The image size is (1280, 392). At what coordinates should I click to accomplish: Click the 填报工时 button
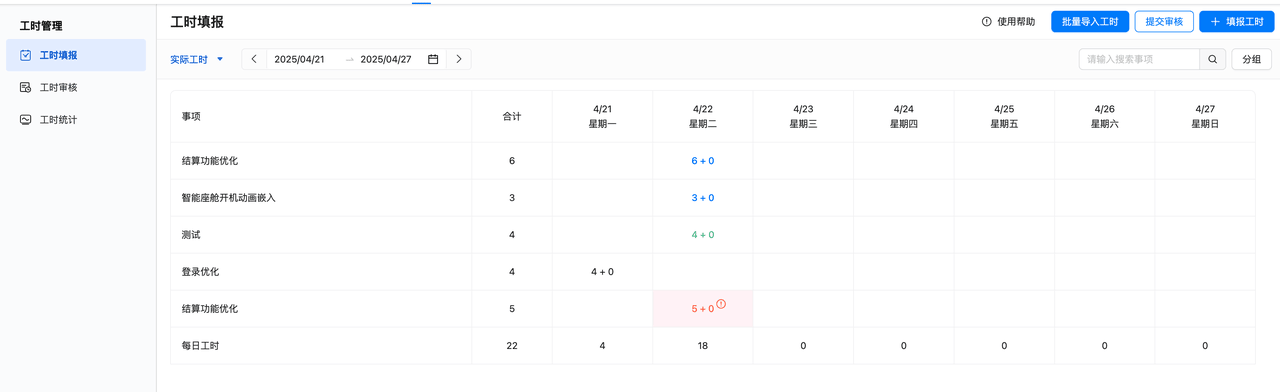1236,22
